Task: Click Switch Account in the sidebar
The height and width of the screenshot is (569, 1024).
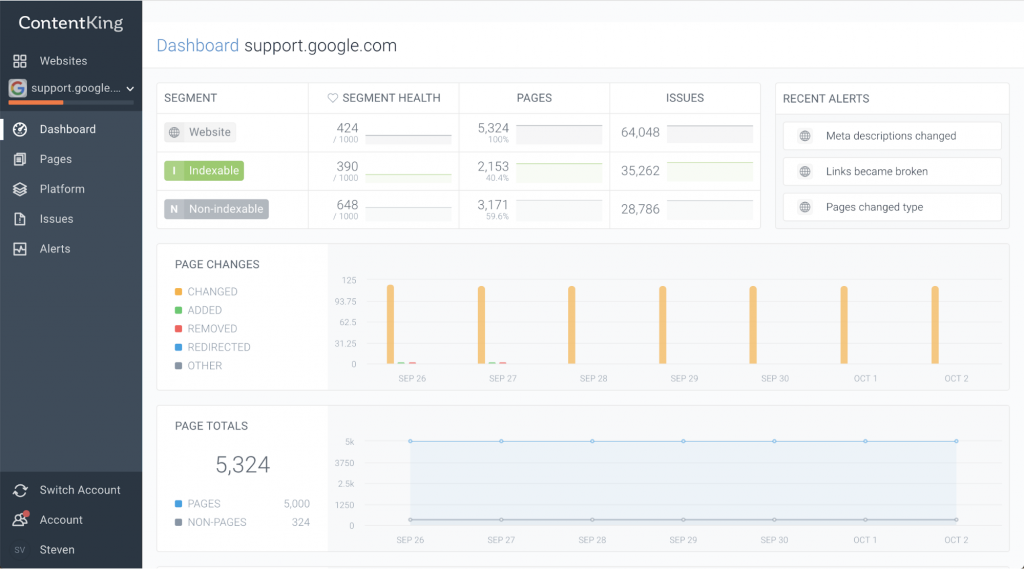Action: tap(80, 490)
